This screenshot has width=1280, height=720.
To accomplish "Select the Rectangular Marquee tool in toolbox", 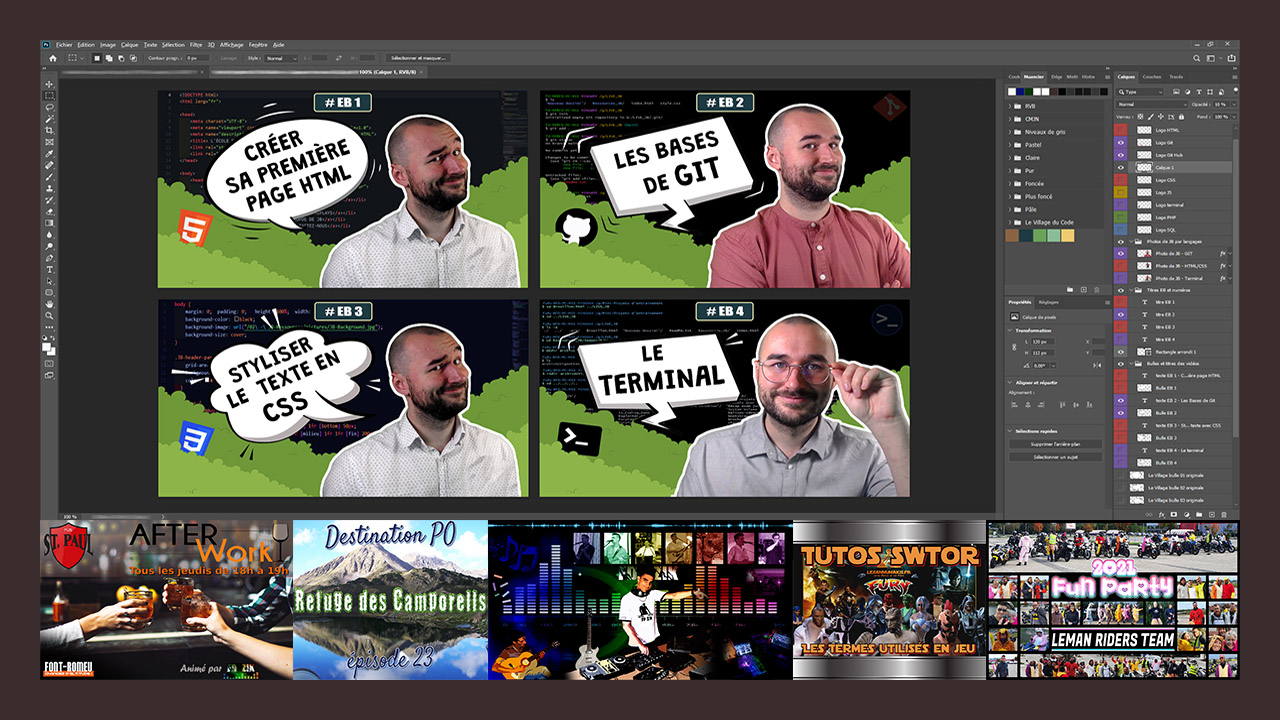I will [49, 96].
